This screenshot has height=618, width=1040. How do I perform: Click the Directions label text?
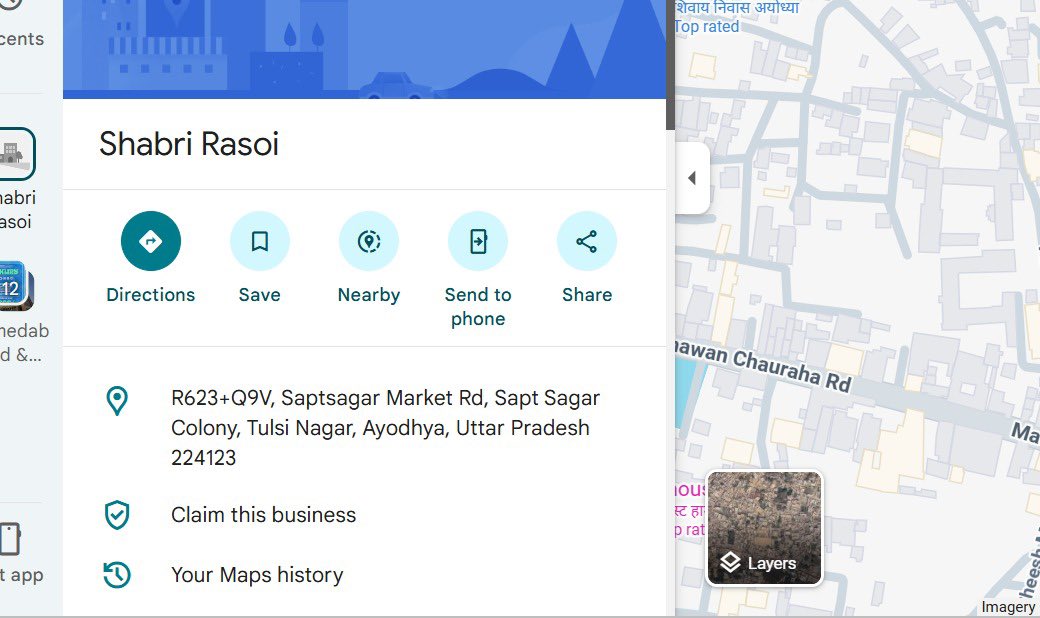click(151, 295)
